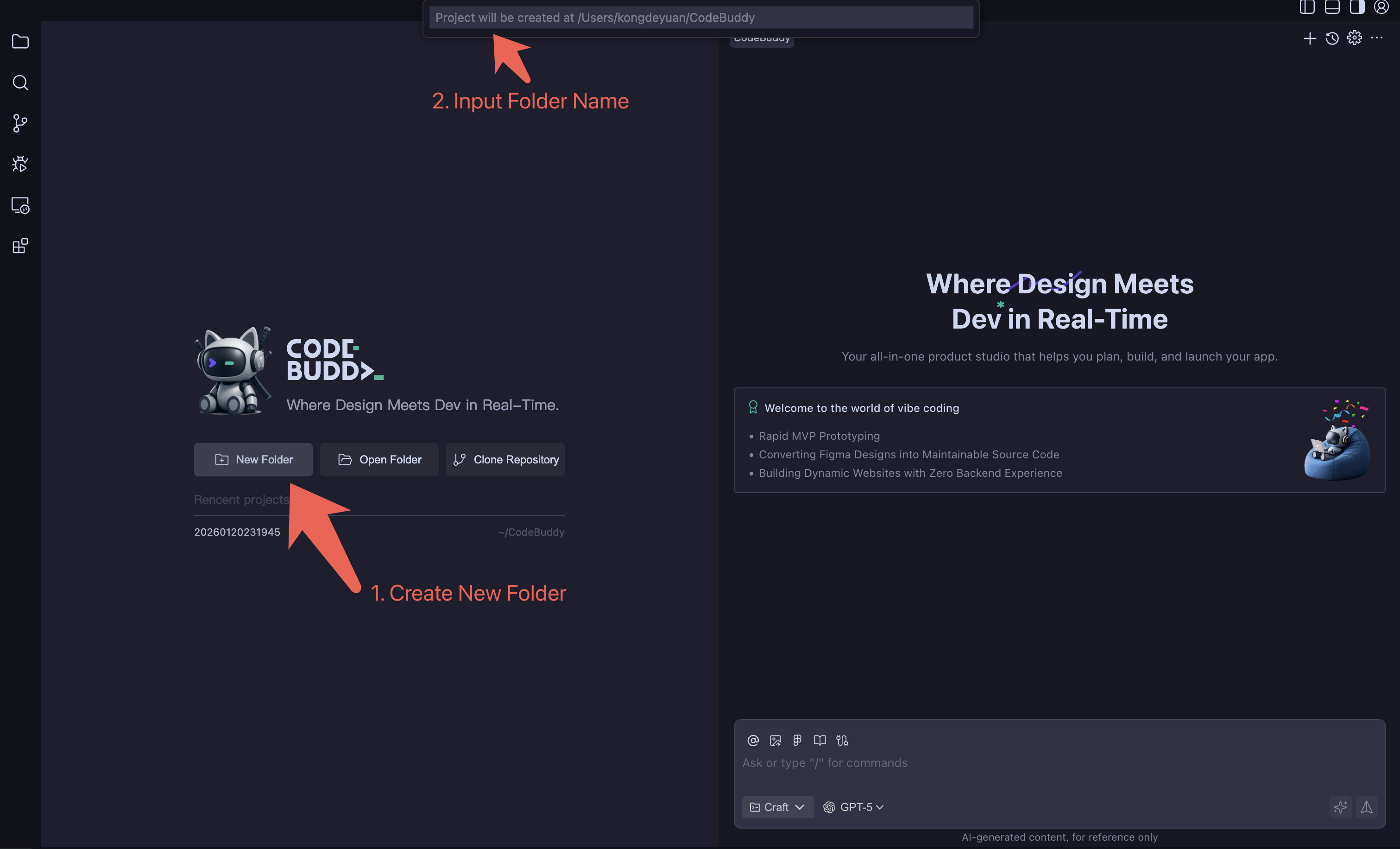Open recent project 20260120231945
Viewport: 1400px width, 849px height.
[x=238, y=532]
